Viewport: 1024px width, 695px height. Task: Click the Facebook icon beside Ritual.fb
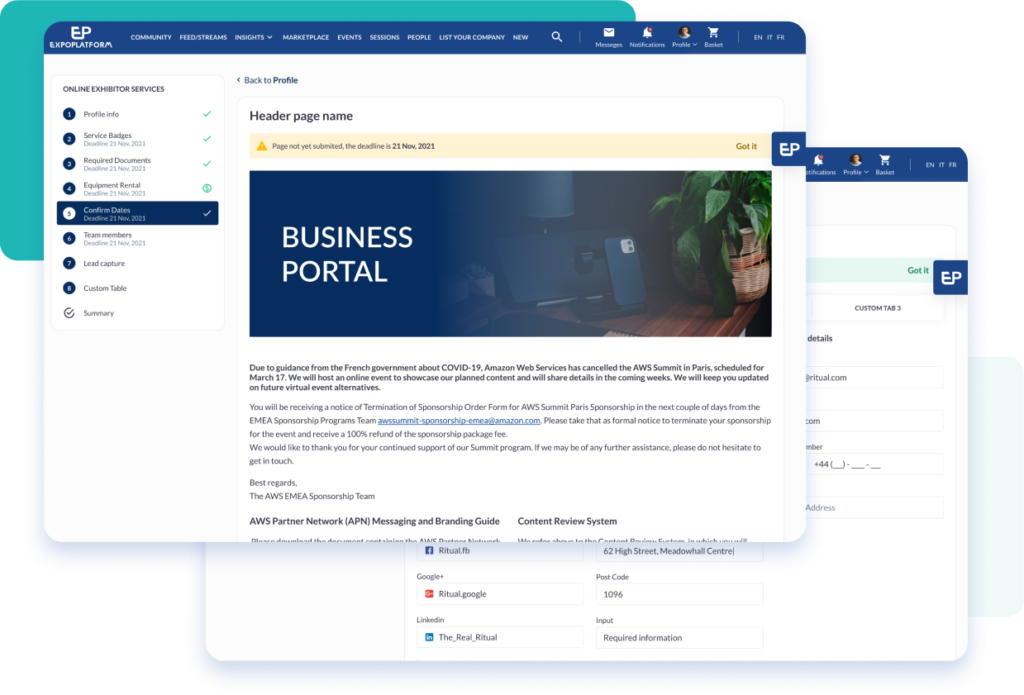click(x=429, y=551)
